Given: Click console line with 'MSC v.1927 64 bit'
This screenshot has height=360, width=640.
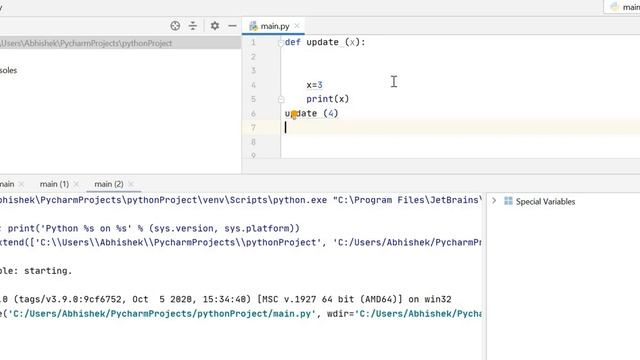Looking at the screenshot, I should (x=226, y=300).
